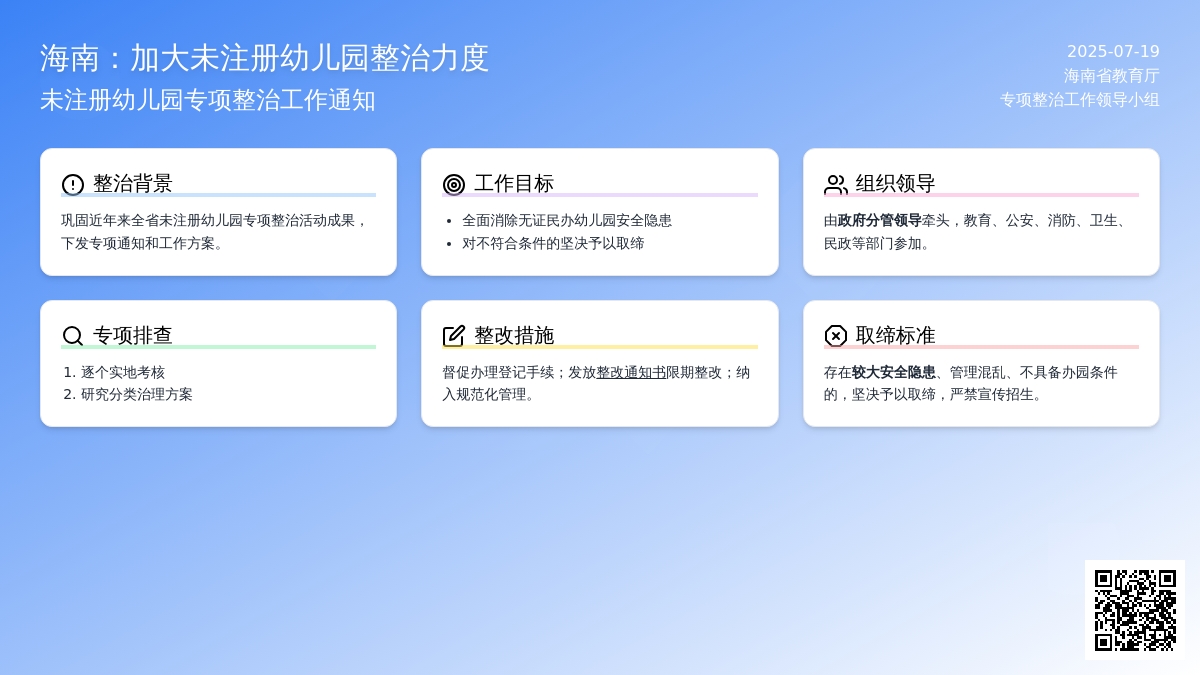Click 专项整治工作领导小组 text
Screen dimensions: 1200x675
coord(1080,99)
